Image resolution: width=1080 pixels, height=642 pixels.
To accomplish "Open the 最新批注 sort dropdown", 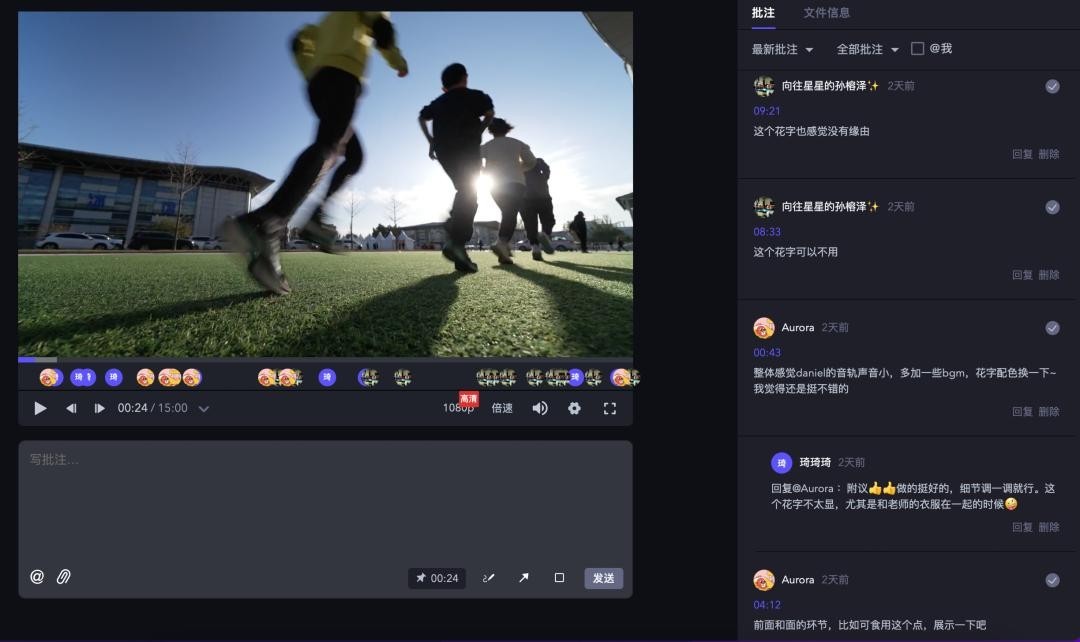I will pos(782,50).
